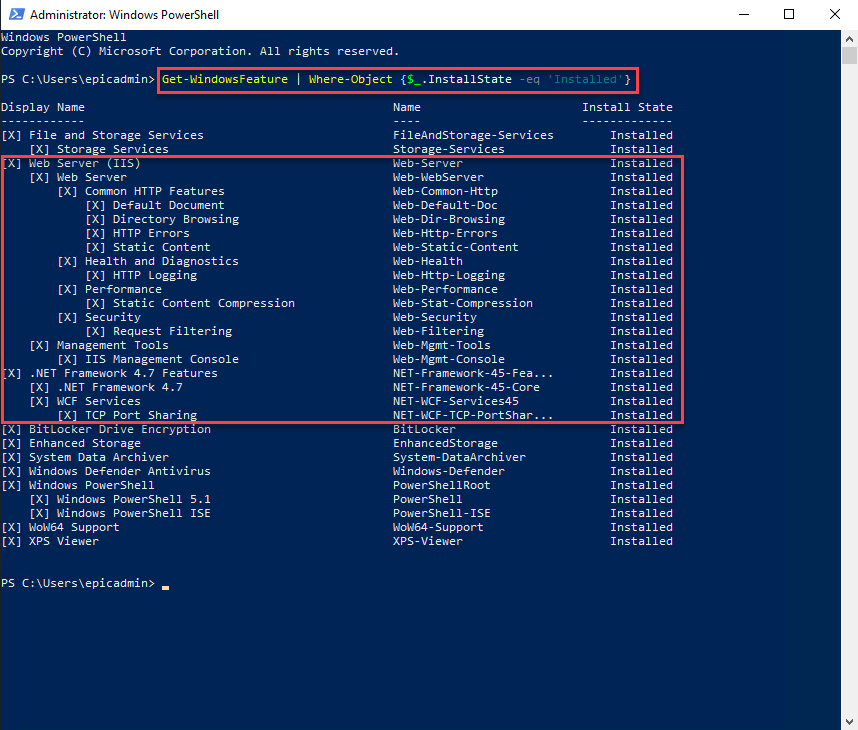Click the 'Windows-Defender' name value
This screenshot has height=730, width=858.
[449, 471]
